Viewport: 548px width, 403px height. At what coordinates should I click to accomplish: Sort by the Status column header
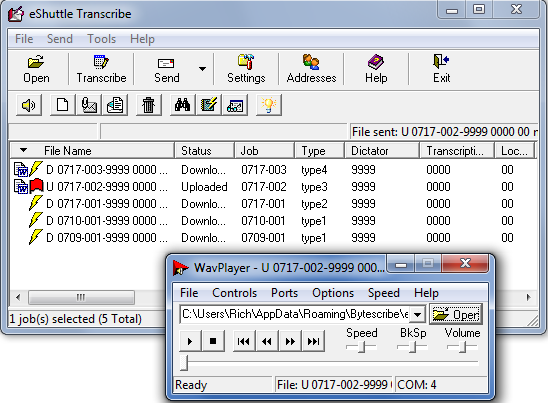point(204,151)
